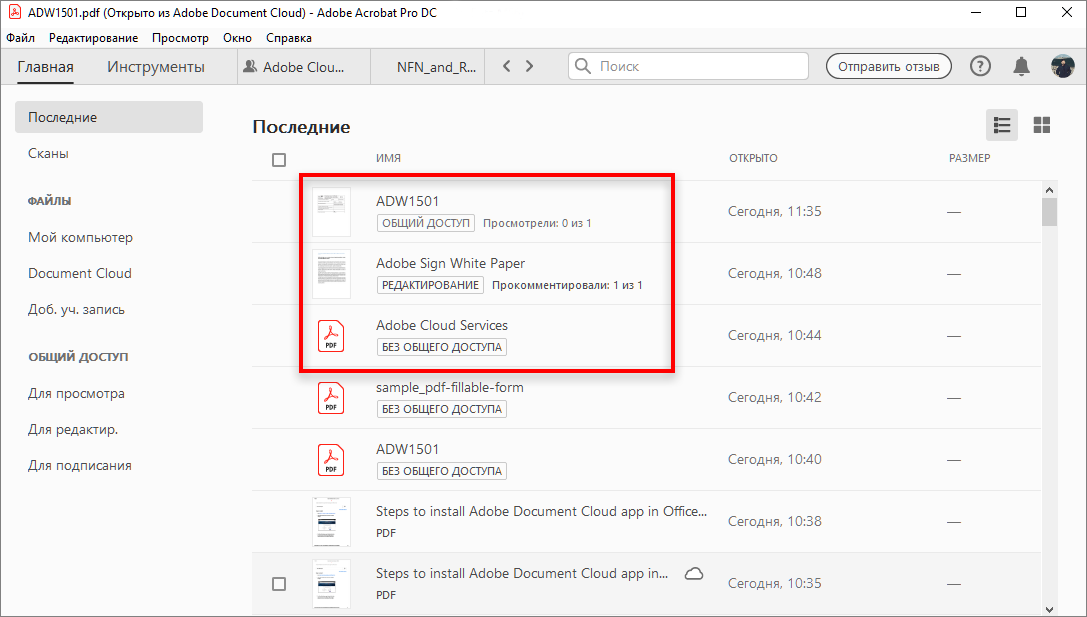The width and height of the screenshot is (1087, 617).
Task: Check the box for the 10:35 file row
Action: tap(279, 584)
